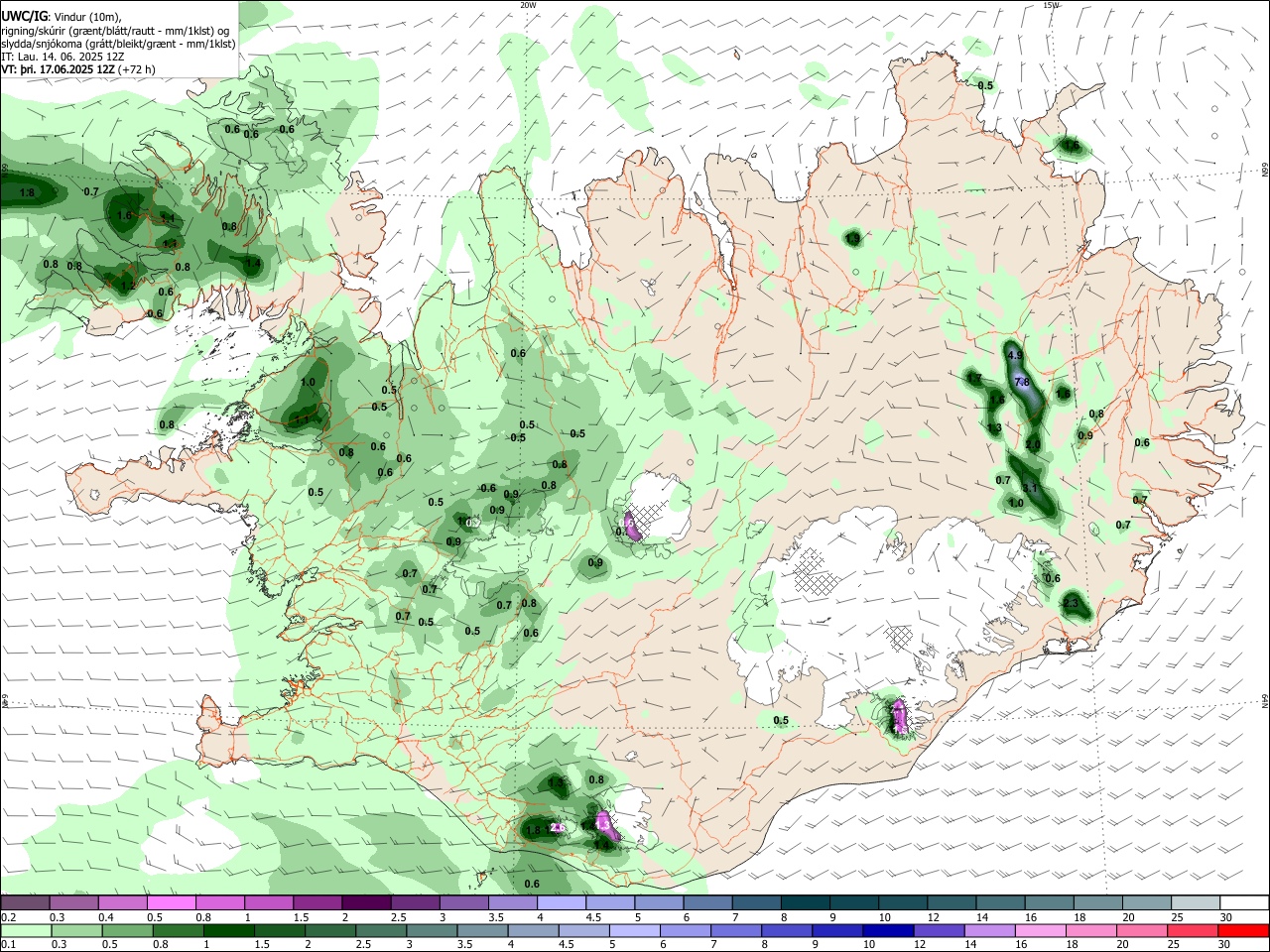Viewport: 1270px width, 952px height.
Task: Click the 7.8 precipitation value on the map
Action: pyautogui.click(x=1023, y=382)
